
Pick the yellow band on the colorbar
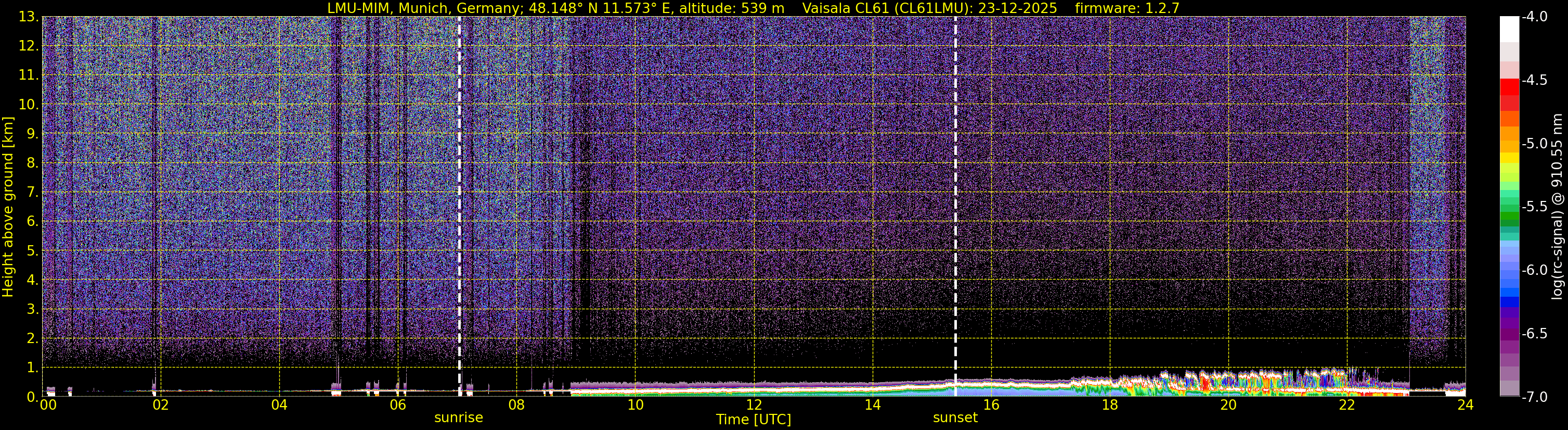(x=1509, y=158)
